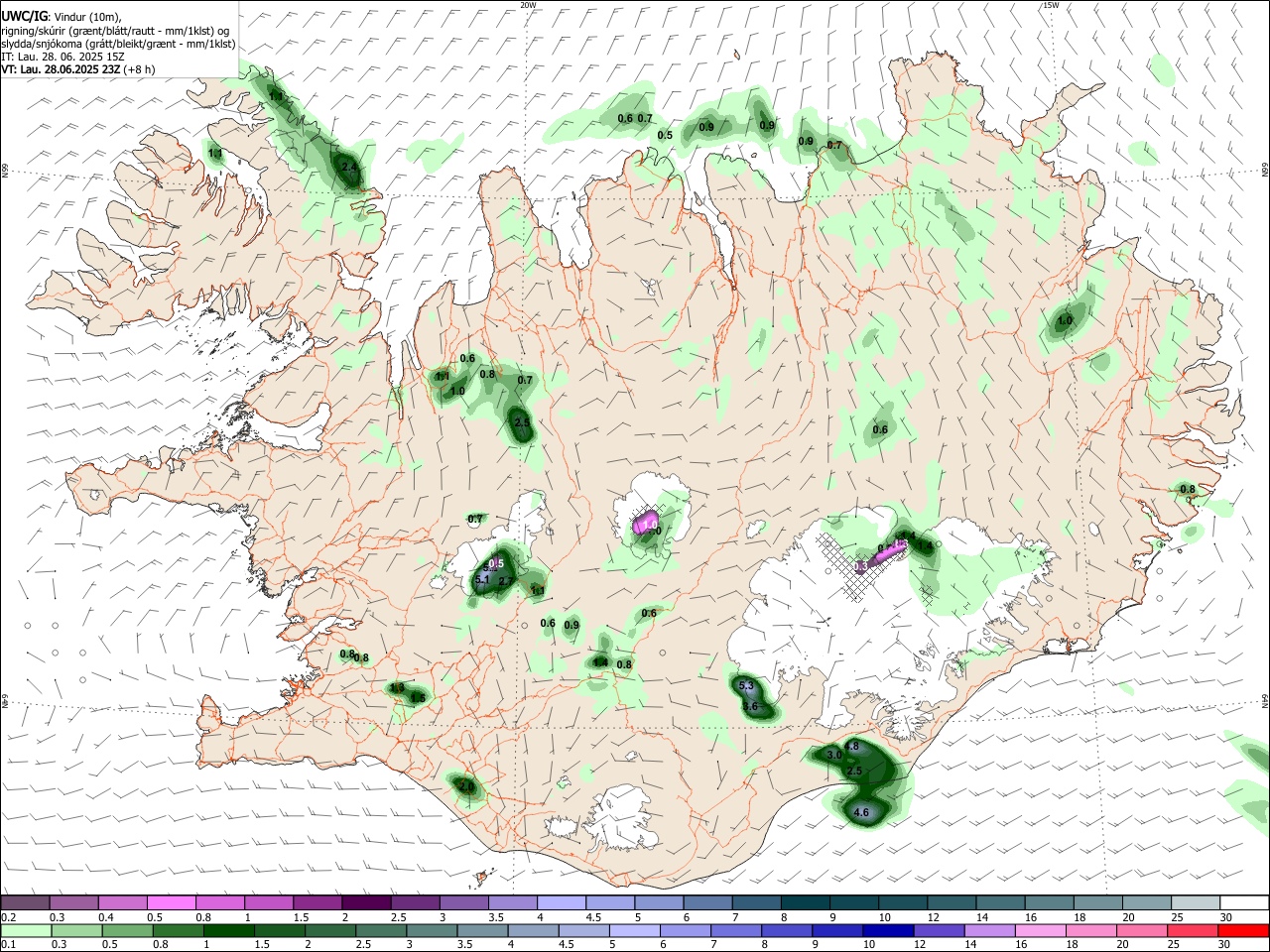Click the 5.3 precipitation value on map
The height and width of the screenshot is (952, 1270).
747,686
